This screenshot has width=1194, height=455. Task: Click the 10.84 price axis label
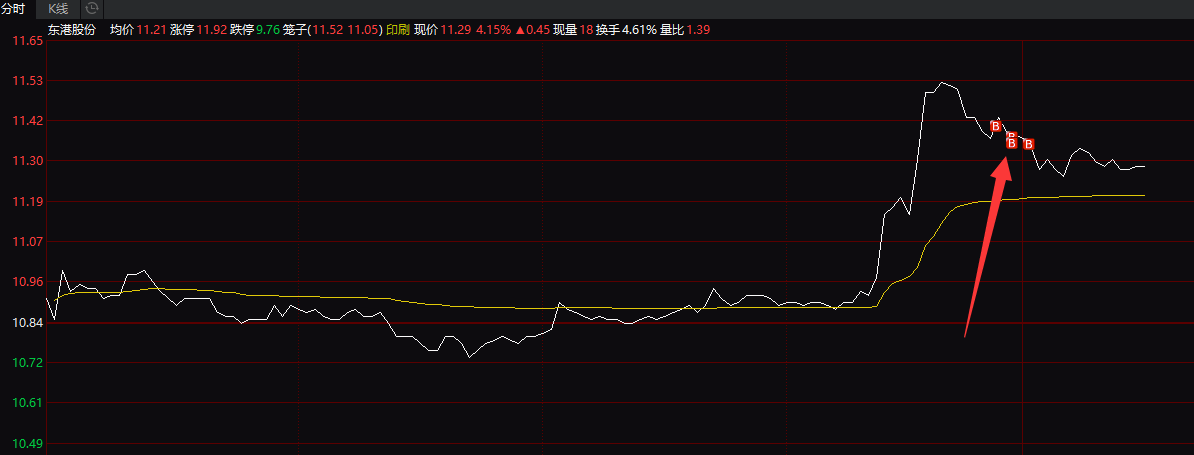[x=28, y=323]
